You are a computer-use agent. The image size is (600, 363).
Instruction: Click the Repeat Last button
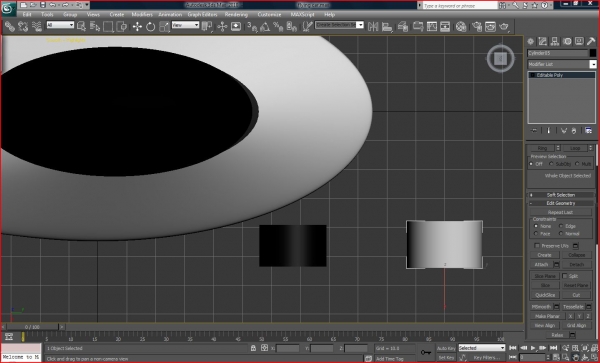pos(560,212)
